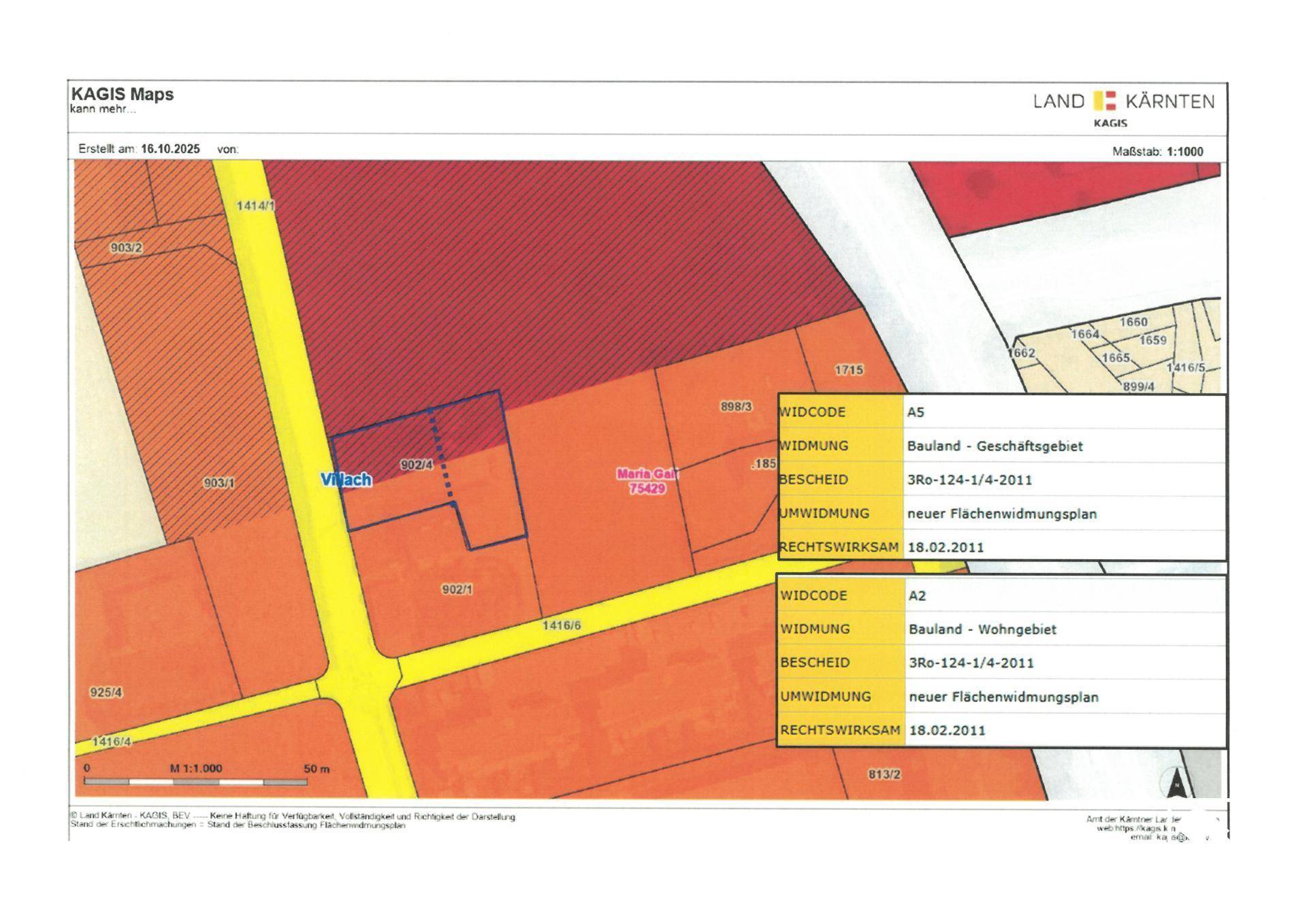1307x924 pixels.
Task: Select parcel 902/1 on the map
Action: pos(457,589)
